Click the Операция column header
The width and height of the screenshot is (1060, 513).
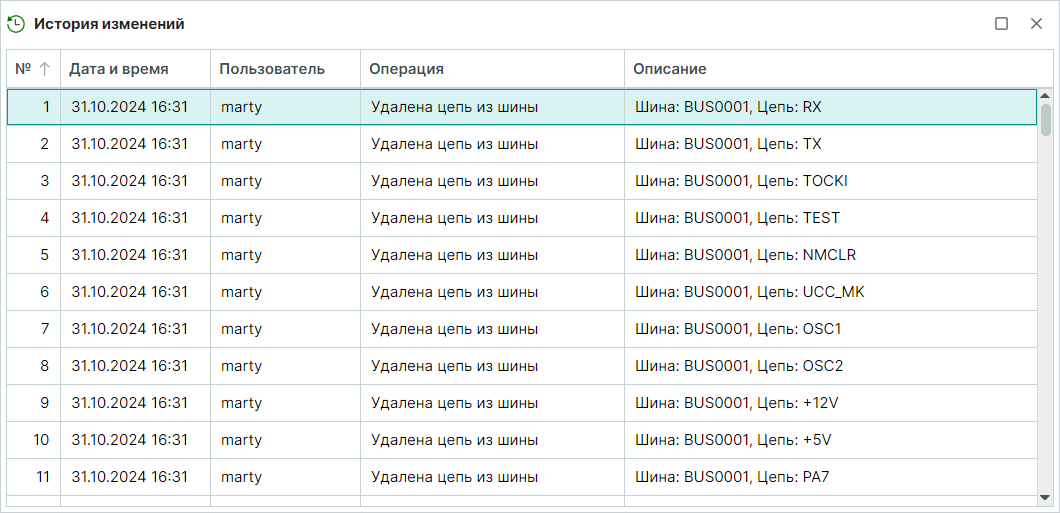pos(406,69)
